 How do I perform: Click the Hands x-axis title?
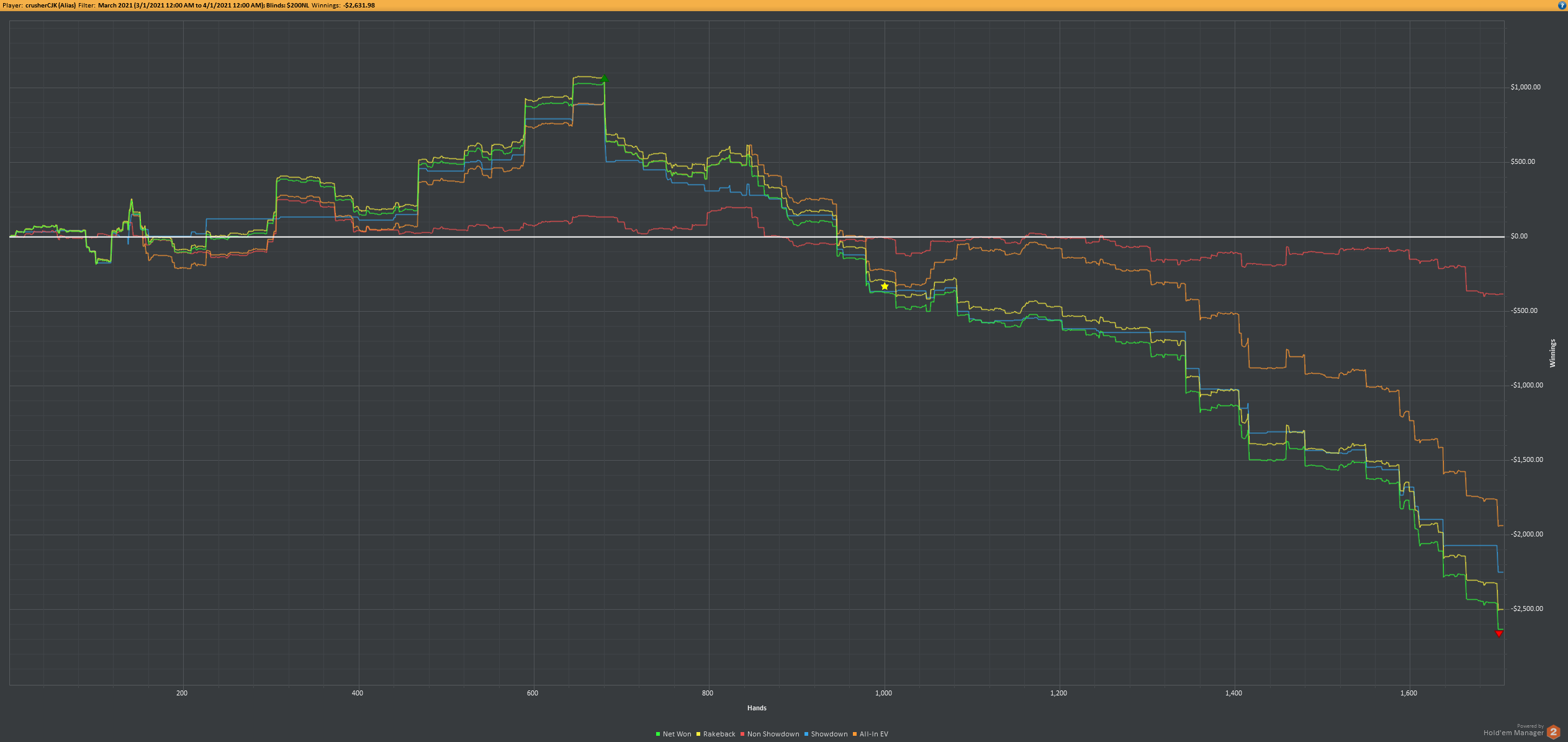(x=757, y=708)
